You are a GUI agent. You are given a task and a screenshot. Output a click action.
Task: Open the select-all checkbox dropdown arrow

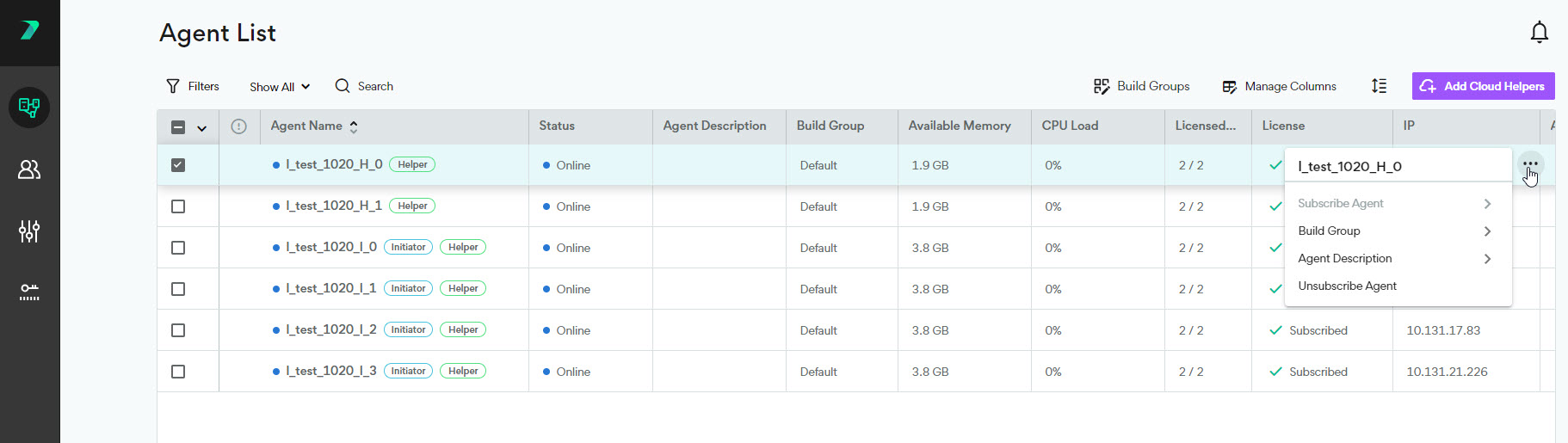(202, 128)
